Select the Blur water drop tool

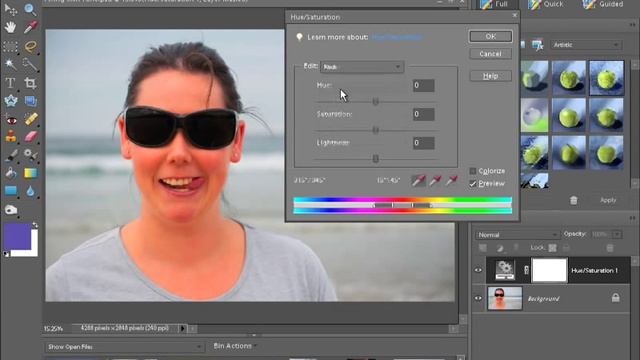tap(30, 191)
